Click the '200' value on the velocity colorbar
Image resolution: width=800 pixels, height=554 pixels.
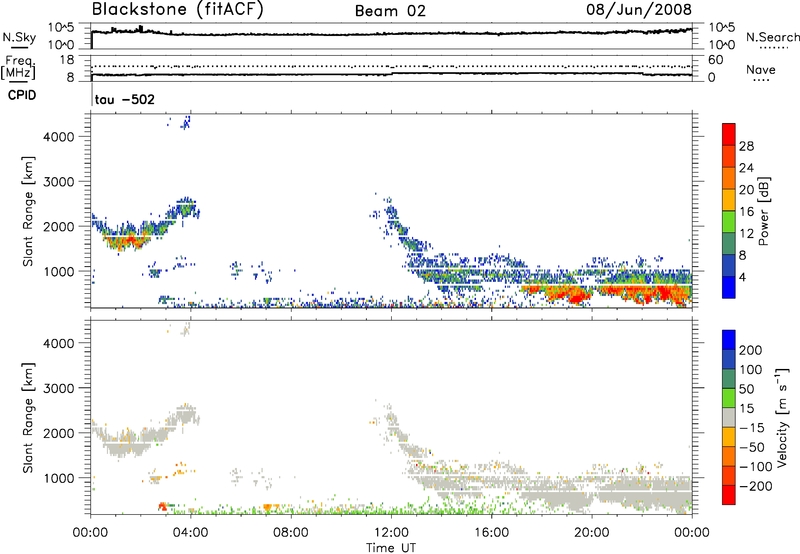click(x=751, y=350)
